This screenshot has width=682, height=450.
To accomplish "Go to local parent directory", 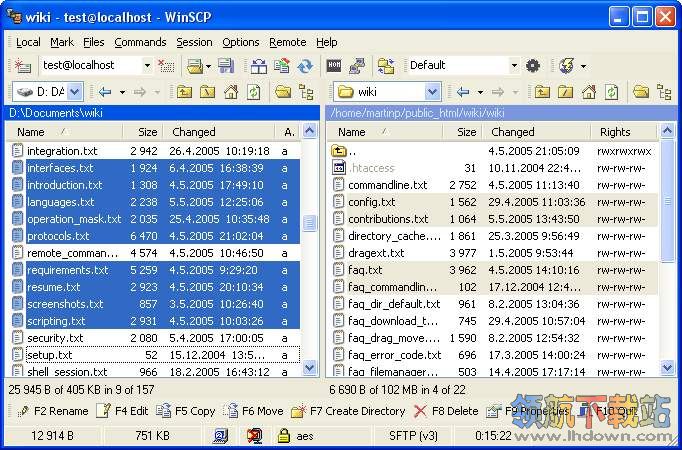I will tap(184, 92).
